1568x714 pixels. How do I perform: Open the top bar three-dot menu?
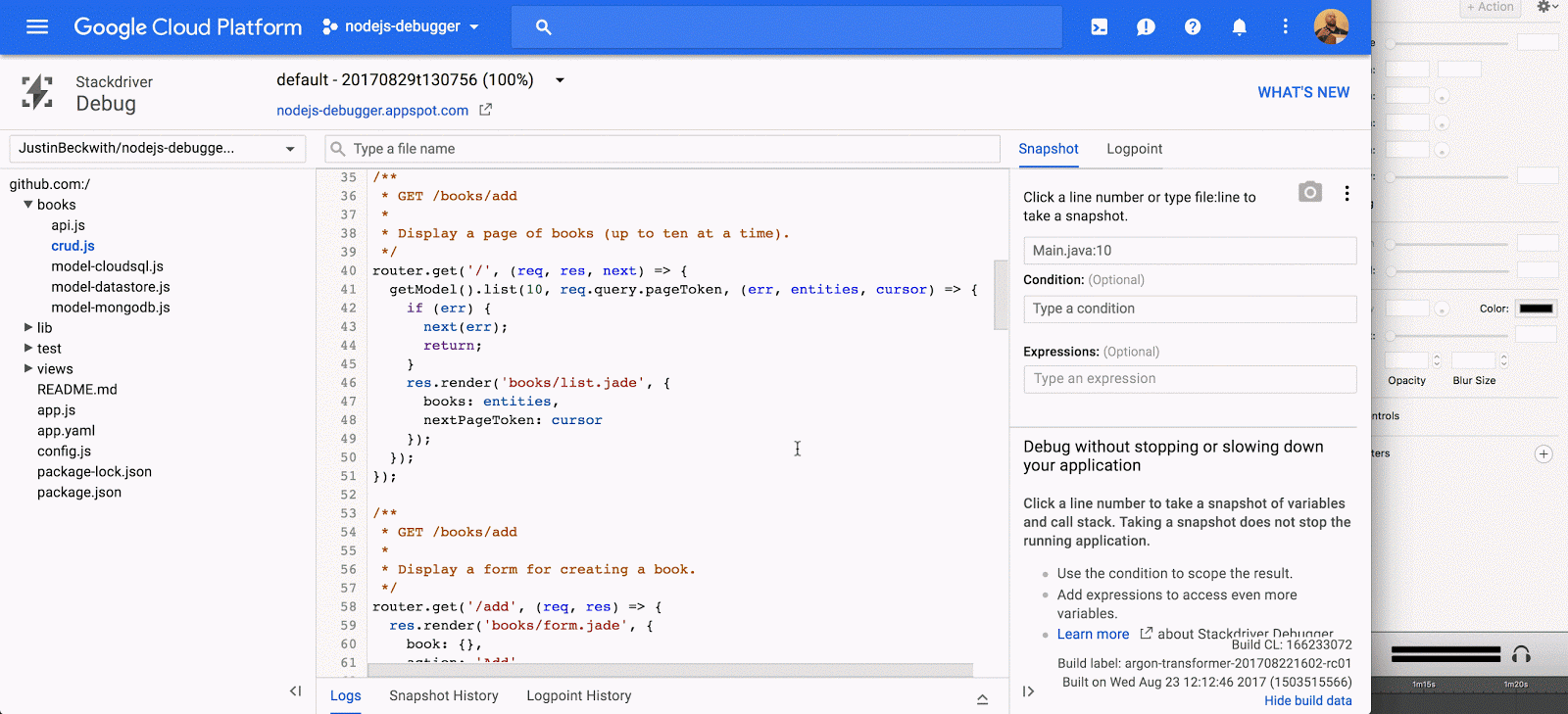(1286, 27)
